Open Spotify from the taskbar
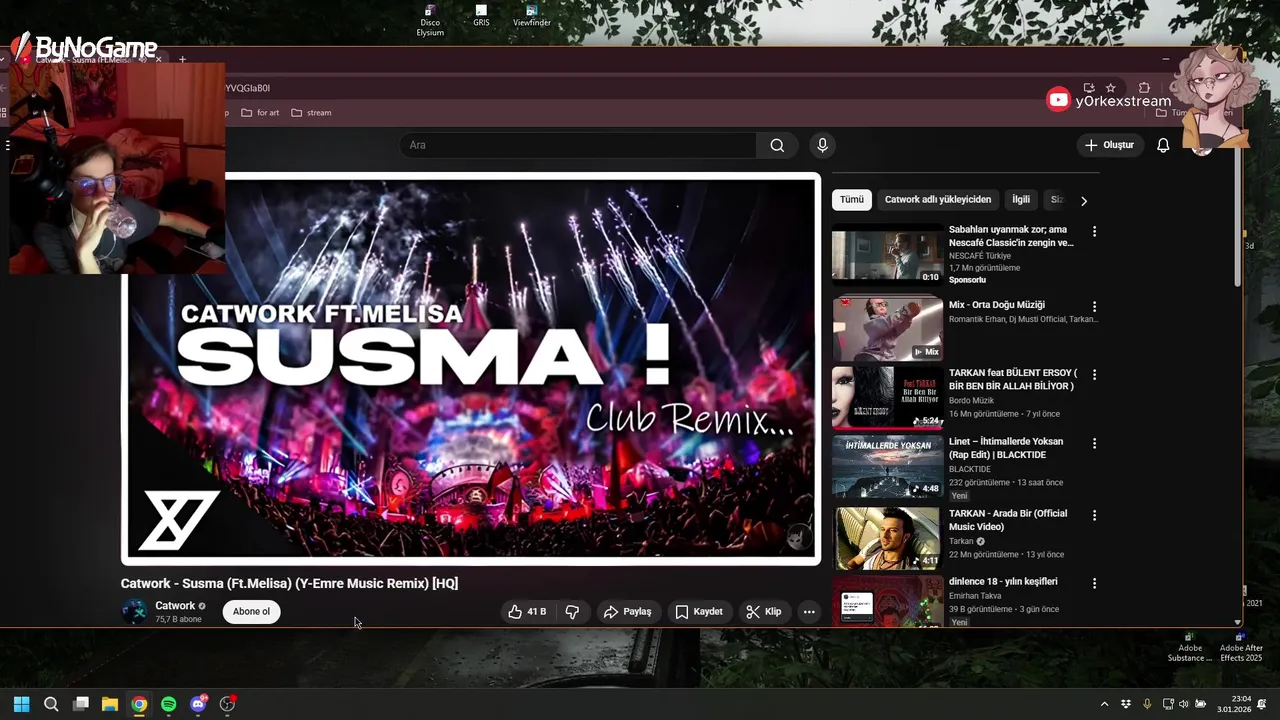The image size is (1280, 720). [169, 704]
